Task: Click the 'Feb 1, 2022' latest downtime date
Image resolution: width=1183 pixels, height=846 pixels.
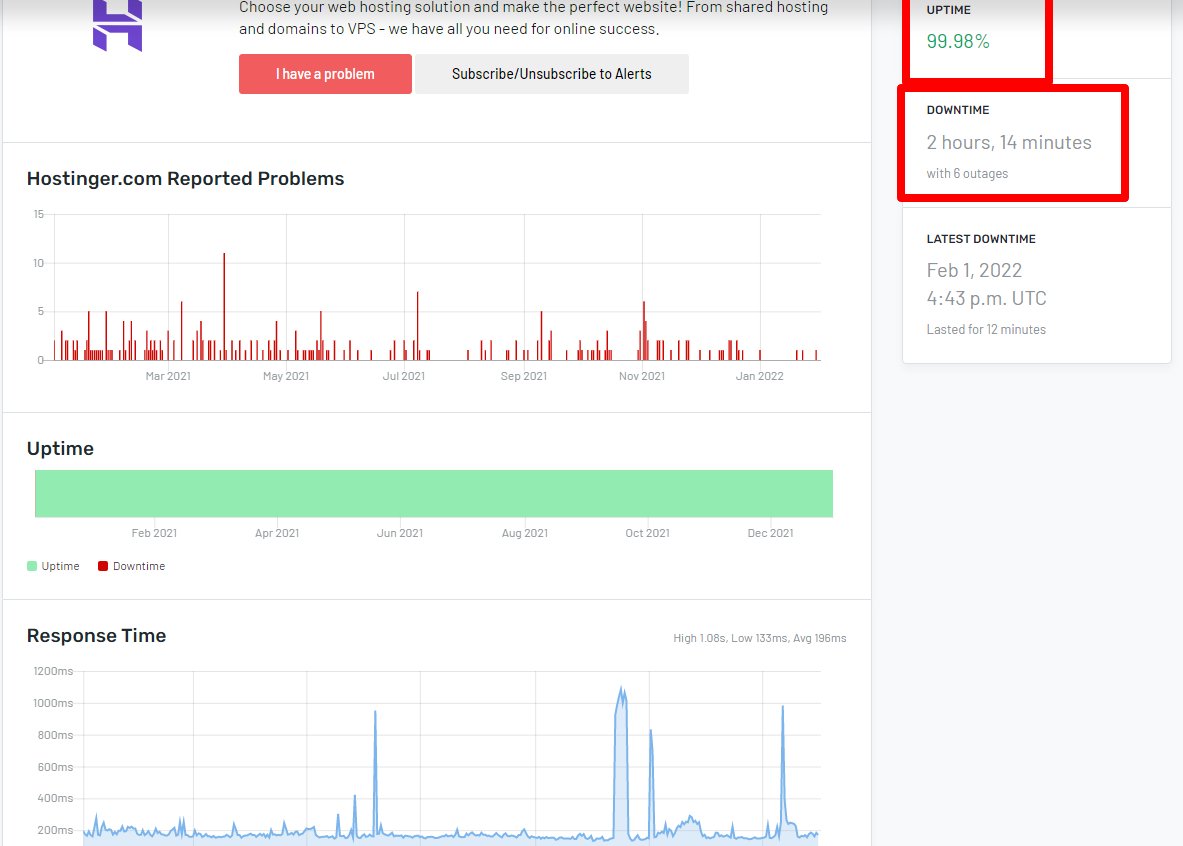Action: coord(974,270)
